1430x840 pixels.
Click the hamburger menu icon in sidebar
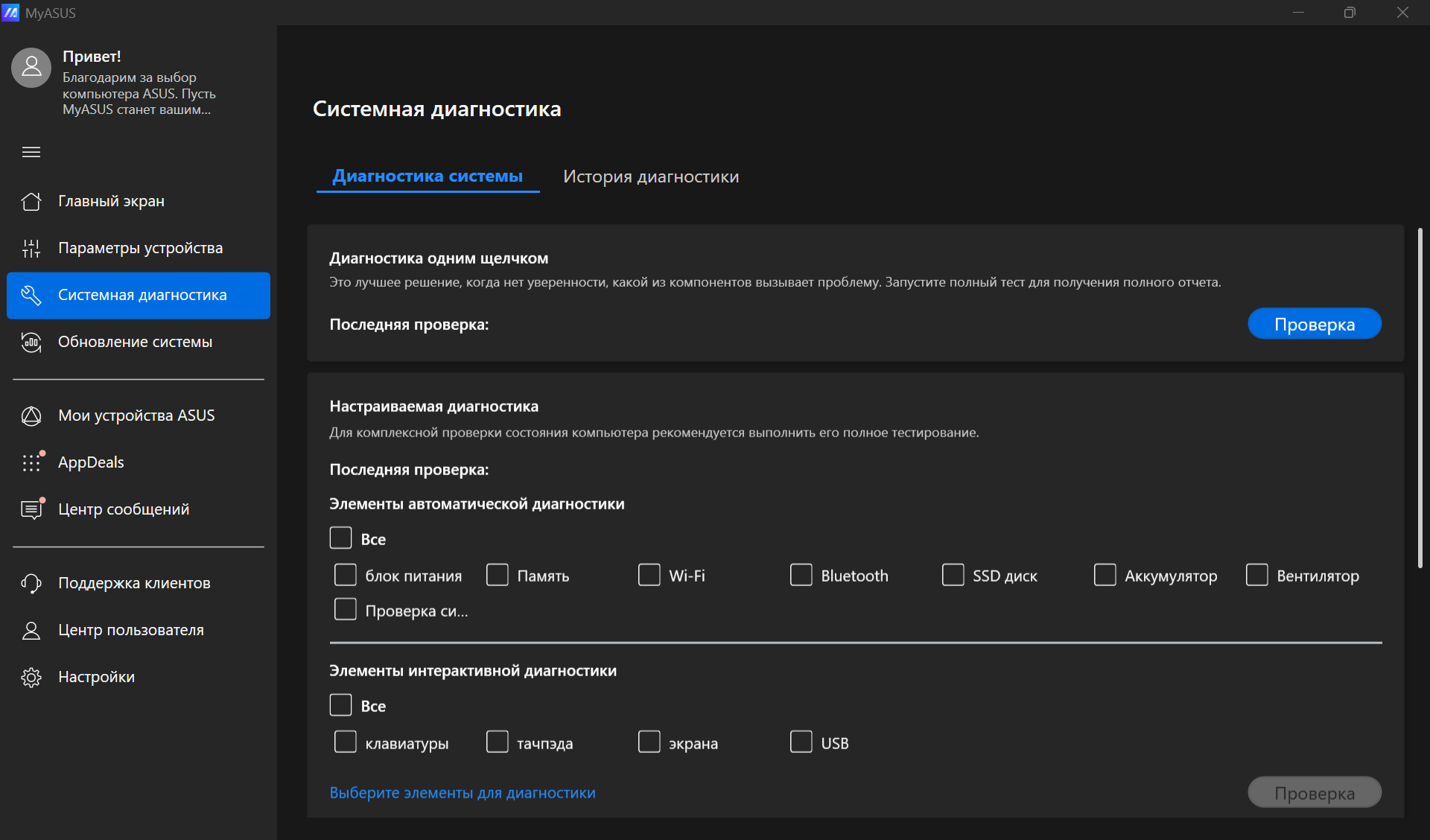tap(31, 152)
